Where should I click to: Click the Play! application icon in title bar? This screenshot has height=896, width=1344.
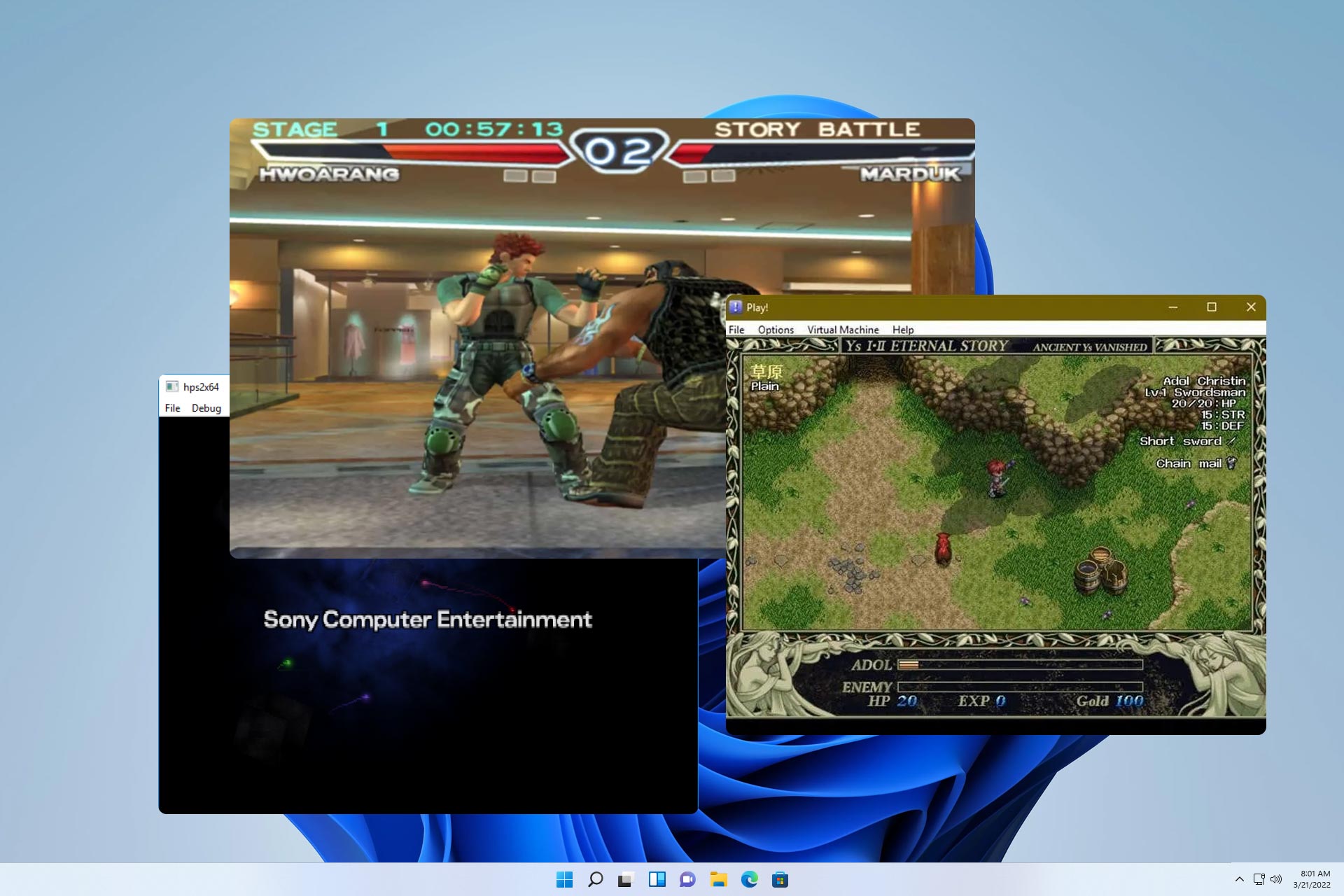(x=736, y=307)
